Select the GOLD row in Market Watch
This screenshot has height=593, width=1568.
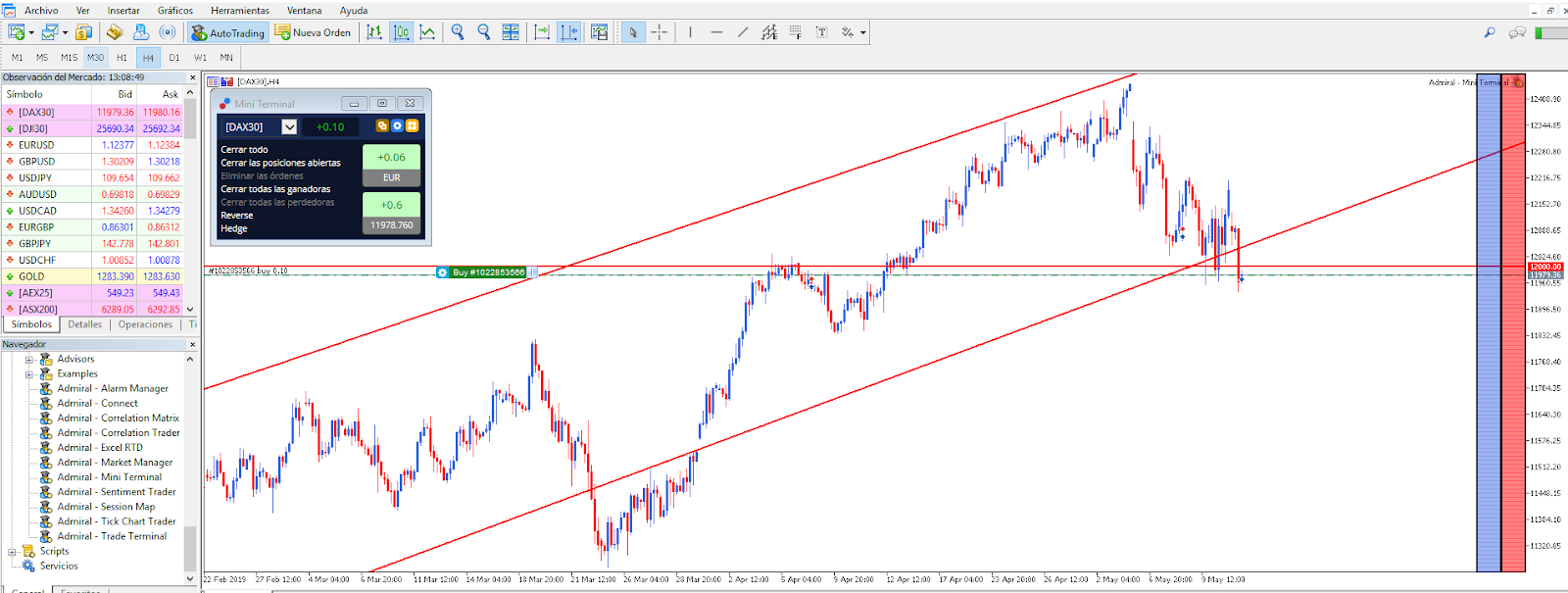pos(93,276)
